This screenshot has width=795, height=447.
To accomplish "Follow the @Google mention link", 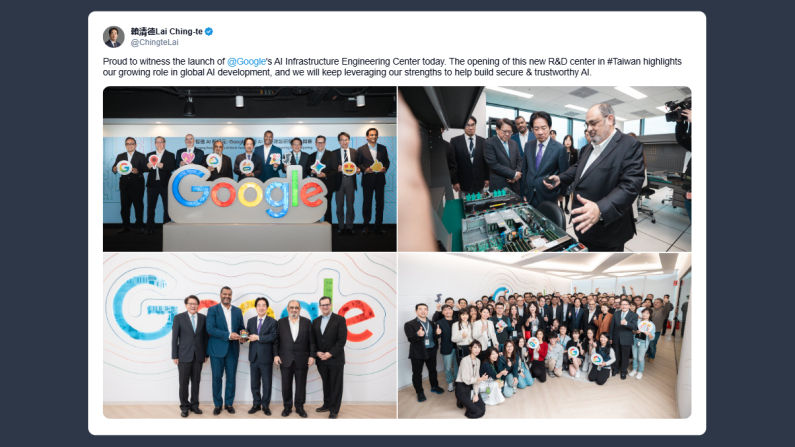I will 246,61.
